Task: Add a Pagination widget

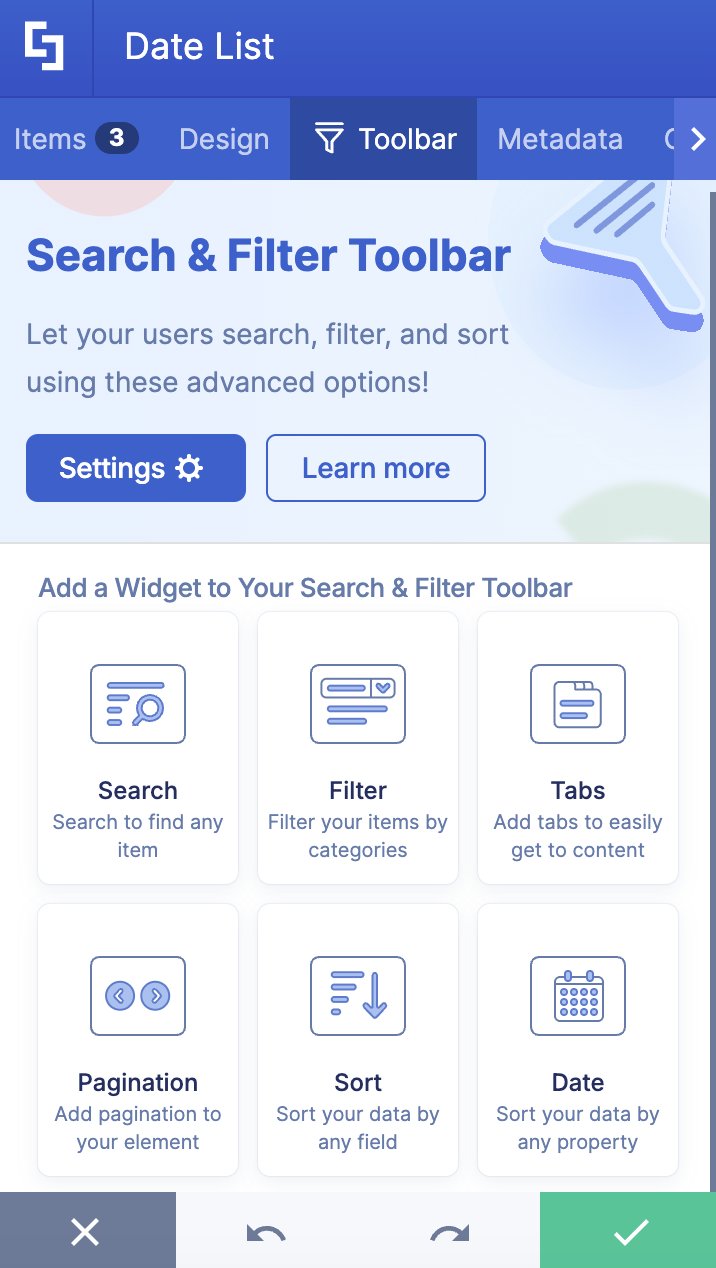Action: (x=137, y=1039)
